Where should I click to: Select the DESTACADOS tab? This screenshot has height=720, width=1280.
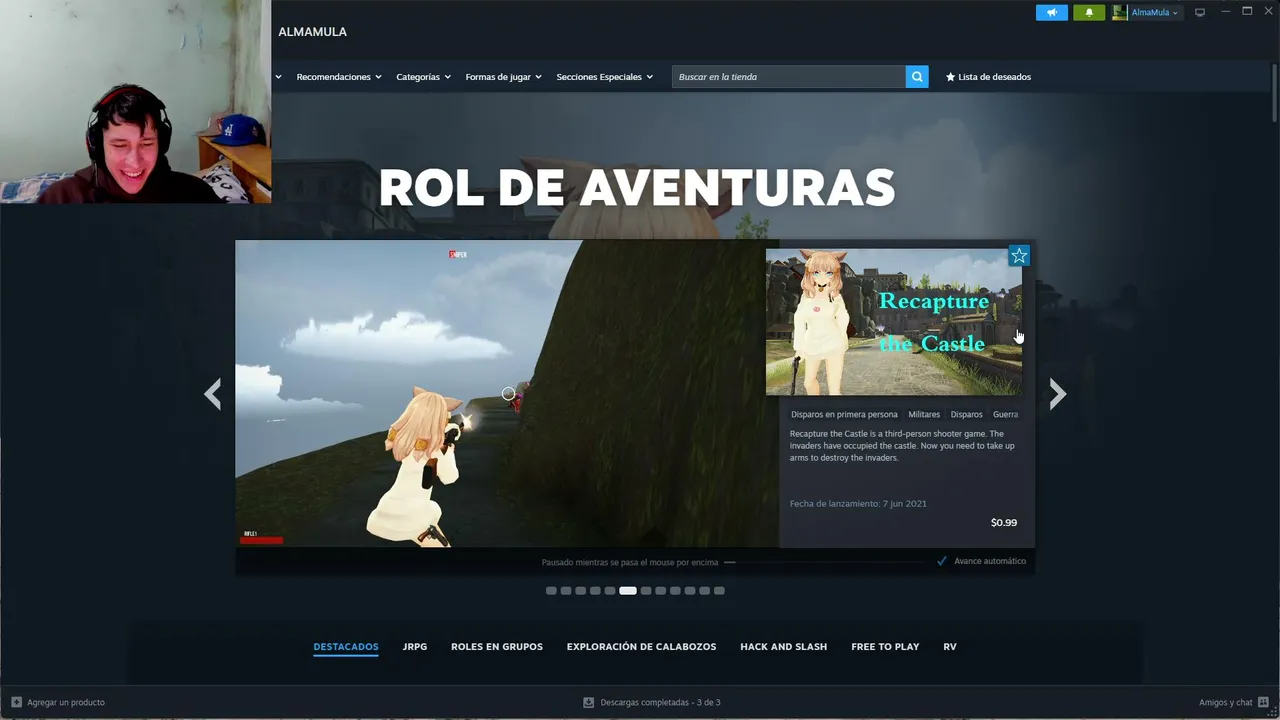point(346,647)
